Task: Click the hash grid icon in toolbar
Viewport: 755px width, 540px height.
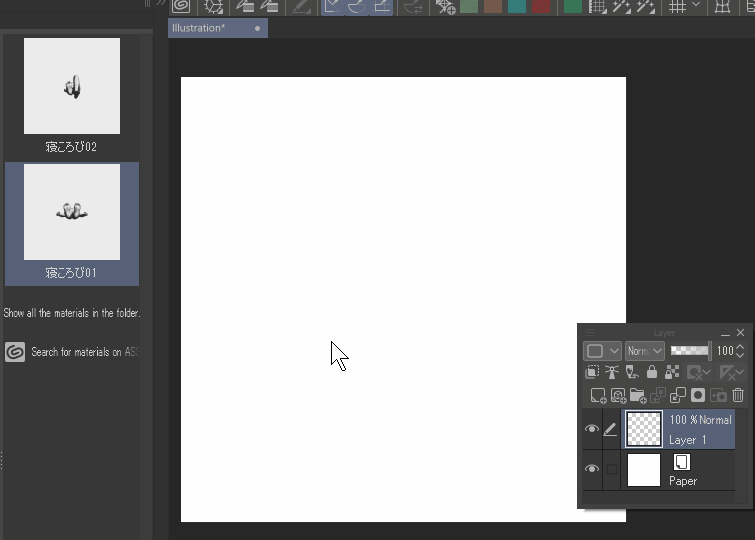Action: (x=677, y=6)
